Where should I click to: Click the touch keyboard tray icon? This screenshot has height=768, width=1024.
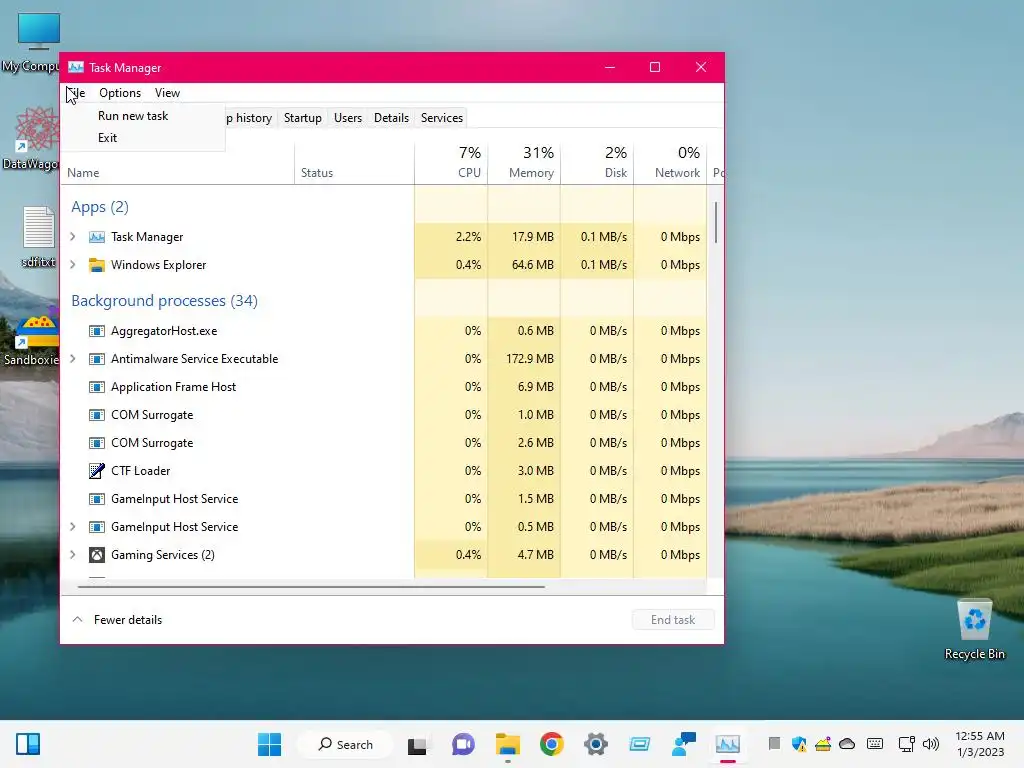(x=875, y=744)
